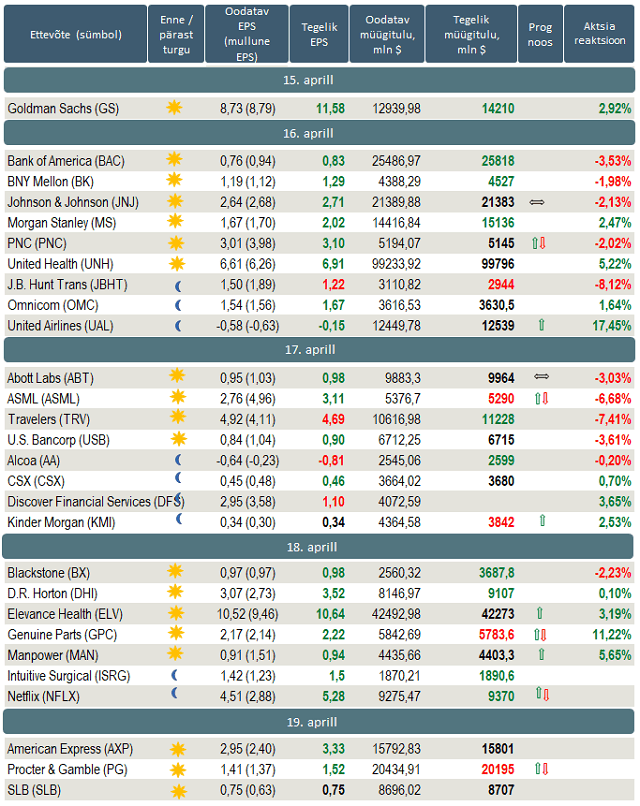Screen dimensions: 640x806
Task: Click the '19. aprill' date section bar
Action: [x=319, y=722]
